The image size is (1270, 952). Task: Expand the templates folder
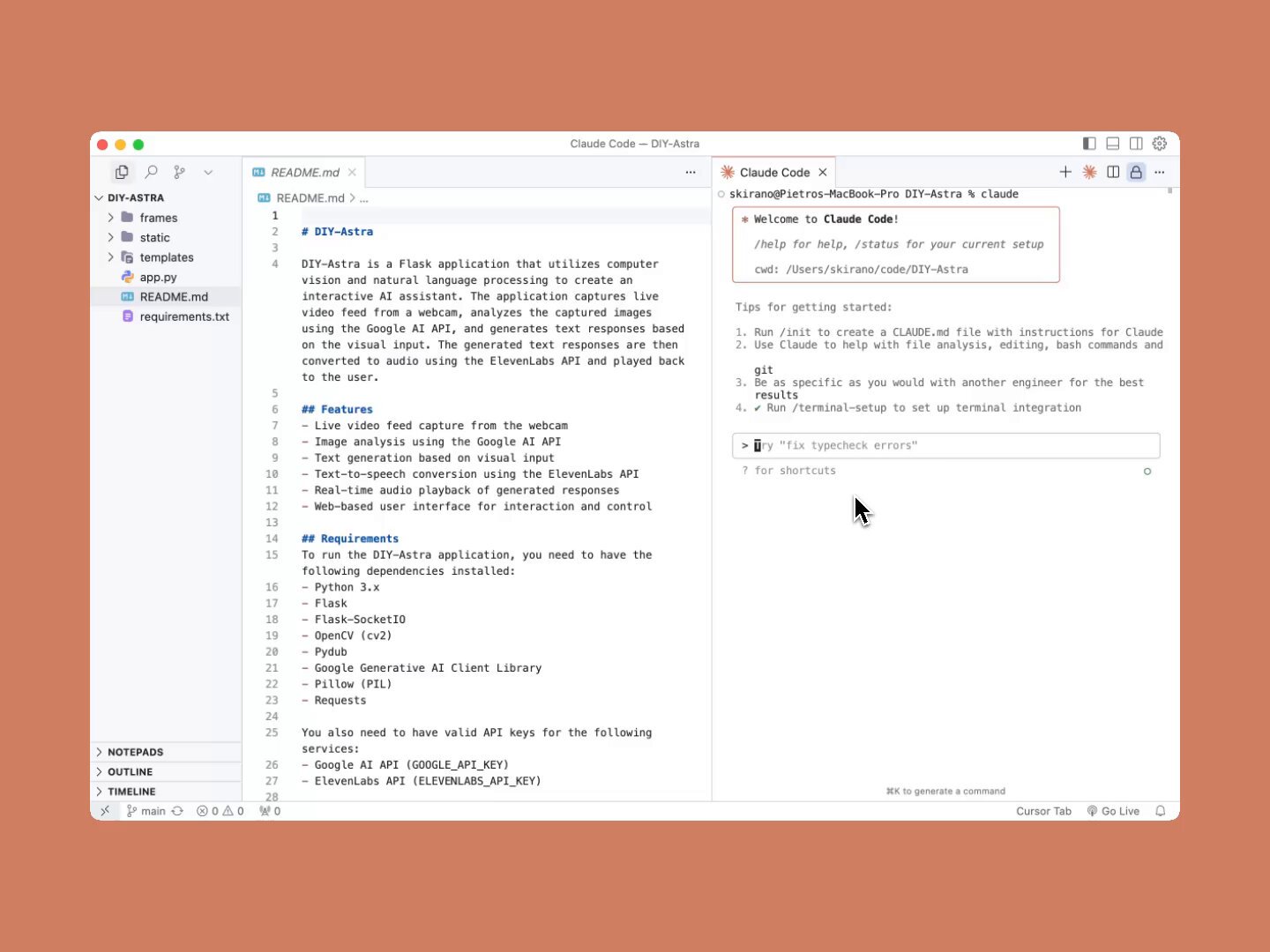pyautogui.click(x=166, y=257)
